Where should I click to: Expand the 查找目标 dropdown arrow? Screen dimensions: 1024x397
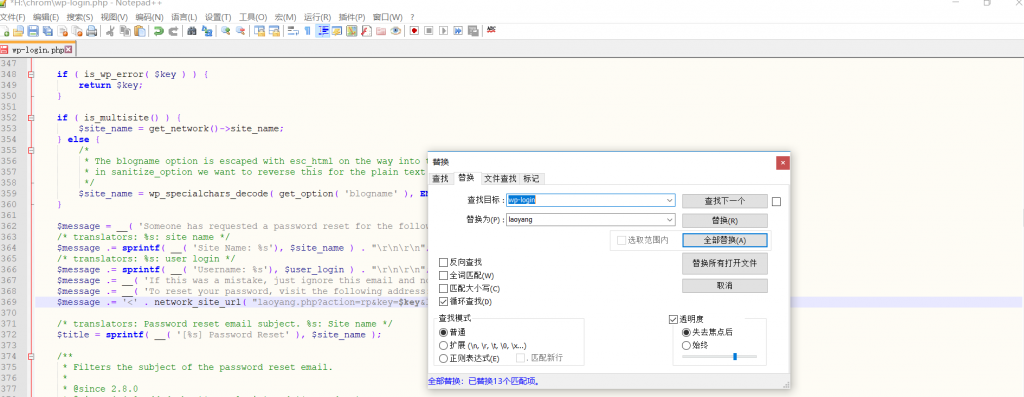[669, 200]
